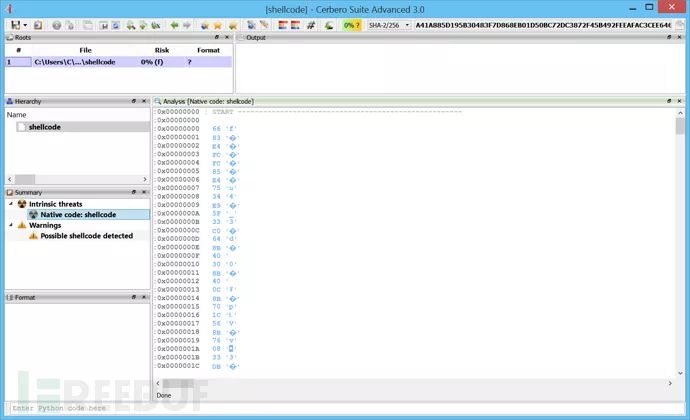Click the Analysis vertical scrollbar thumb
The width and height of the screenshot is (690, 420).
(x=680, y=126)
